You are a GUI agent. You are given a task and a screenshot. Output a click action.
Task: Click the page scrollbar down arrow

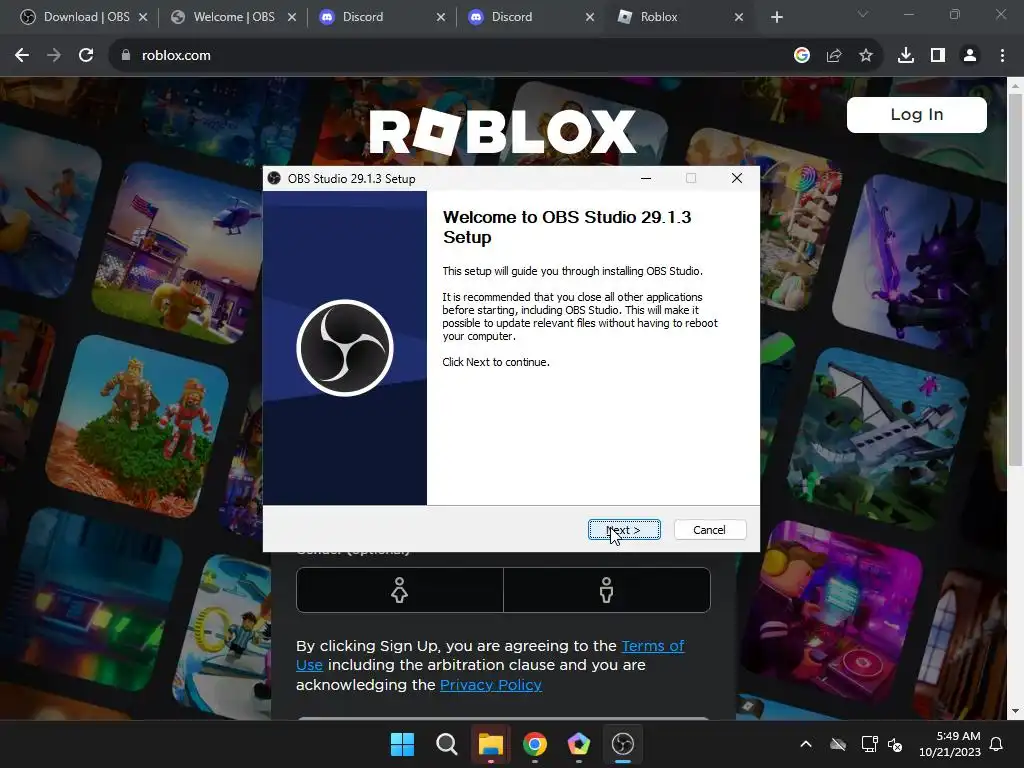[1015, 711]
